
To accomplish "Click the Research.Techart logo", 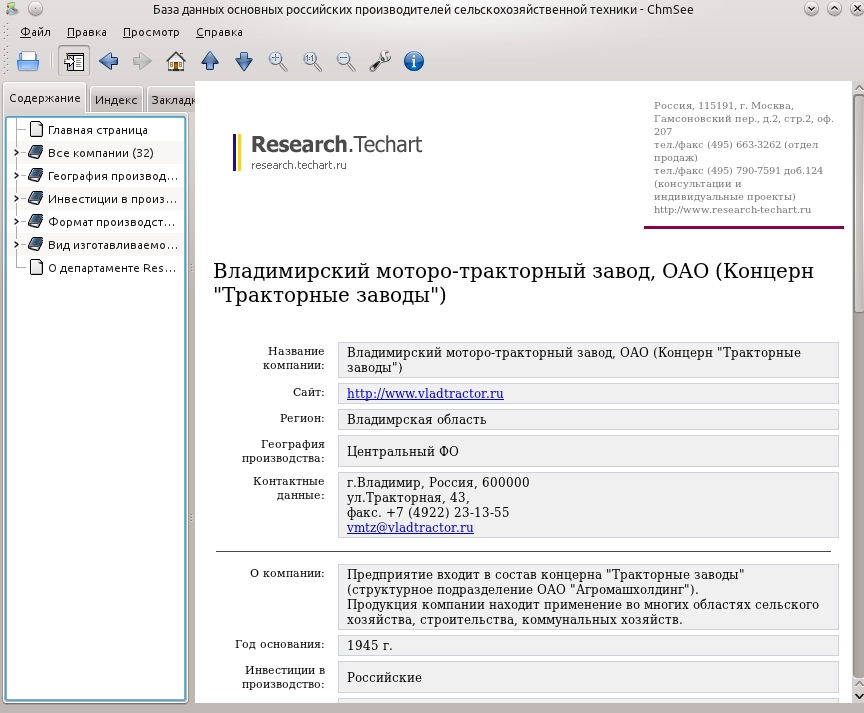I will tap(327, 152).
